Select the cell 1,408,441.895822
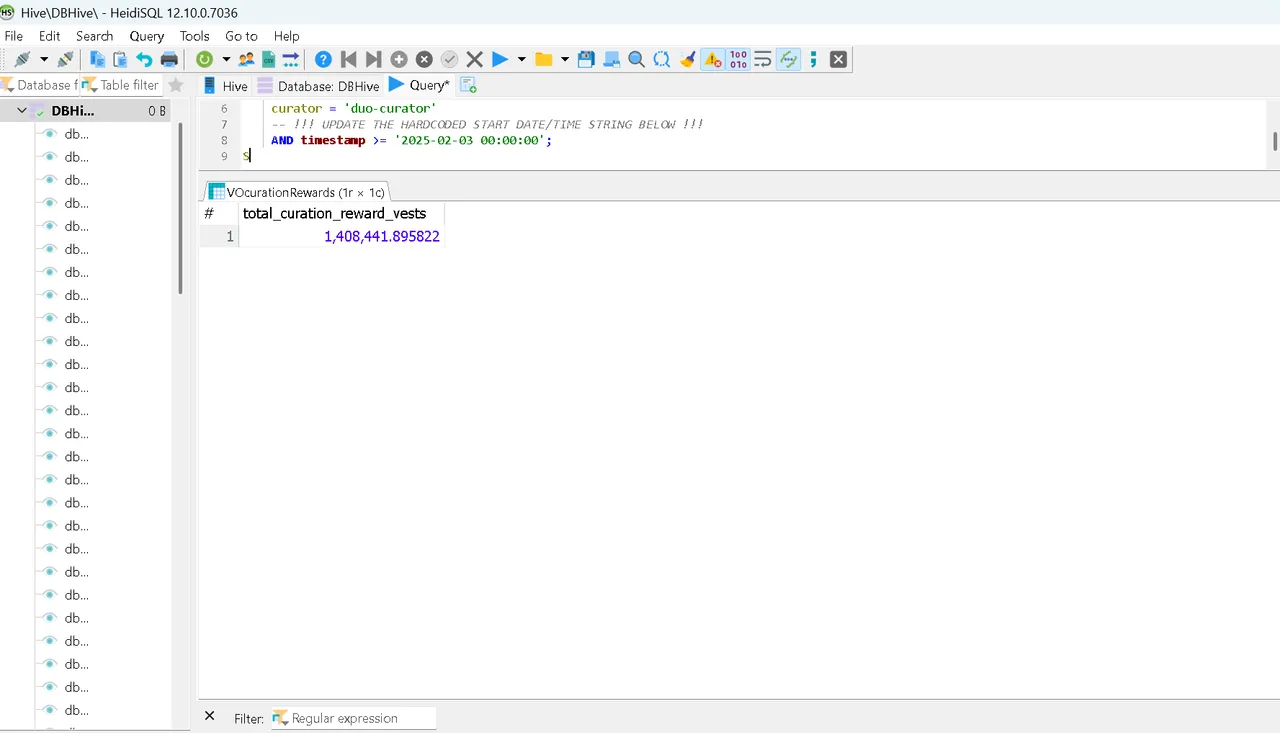 tap(341, 236)
